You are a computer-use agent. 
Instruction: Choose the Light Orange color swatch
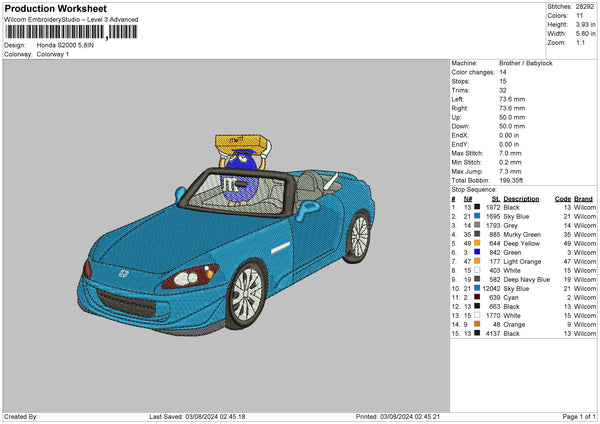click(477, 261)
